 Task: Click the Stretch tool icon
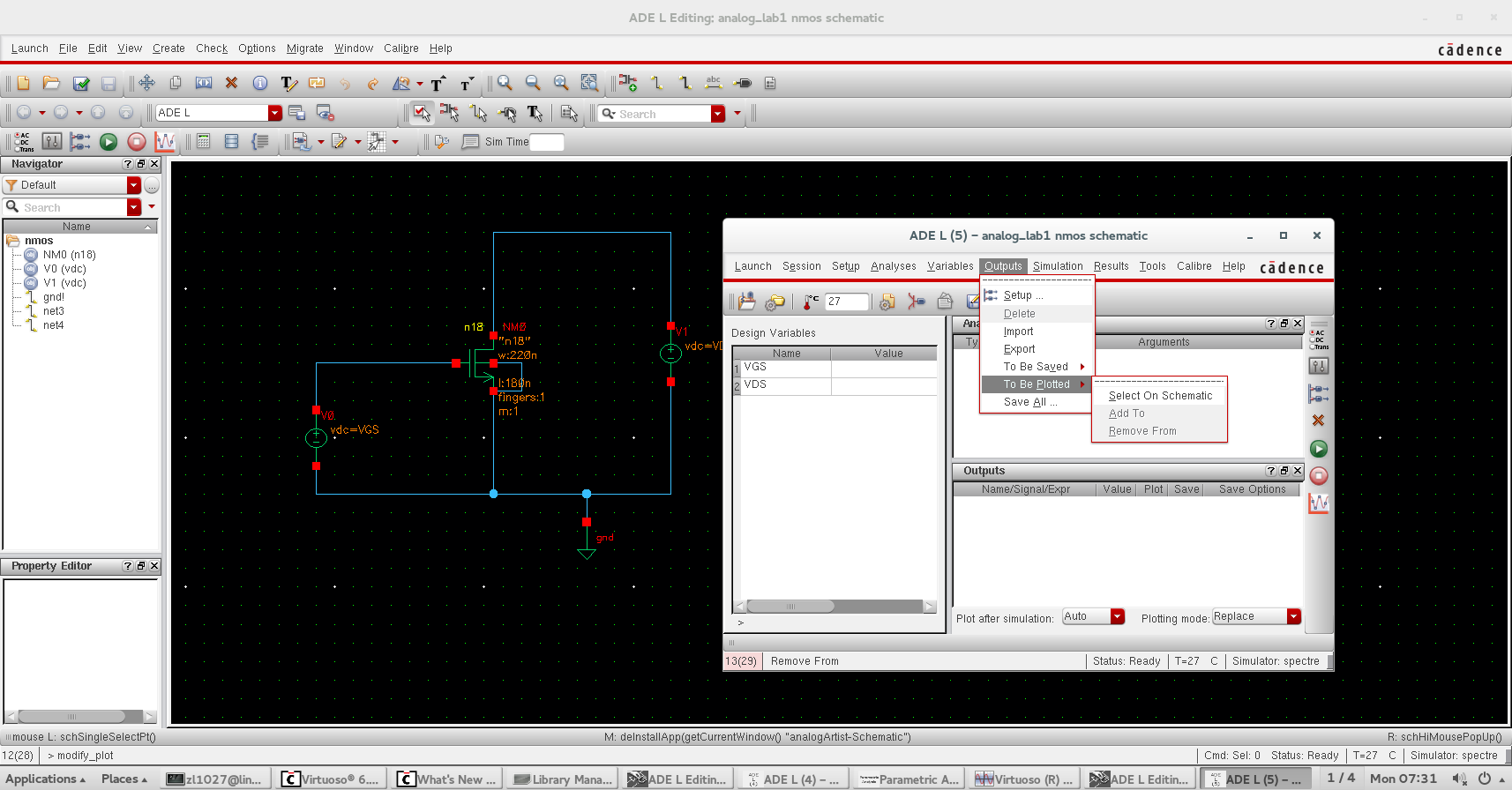click(204, 83)
